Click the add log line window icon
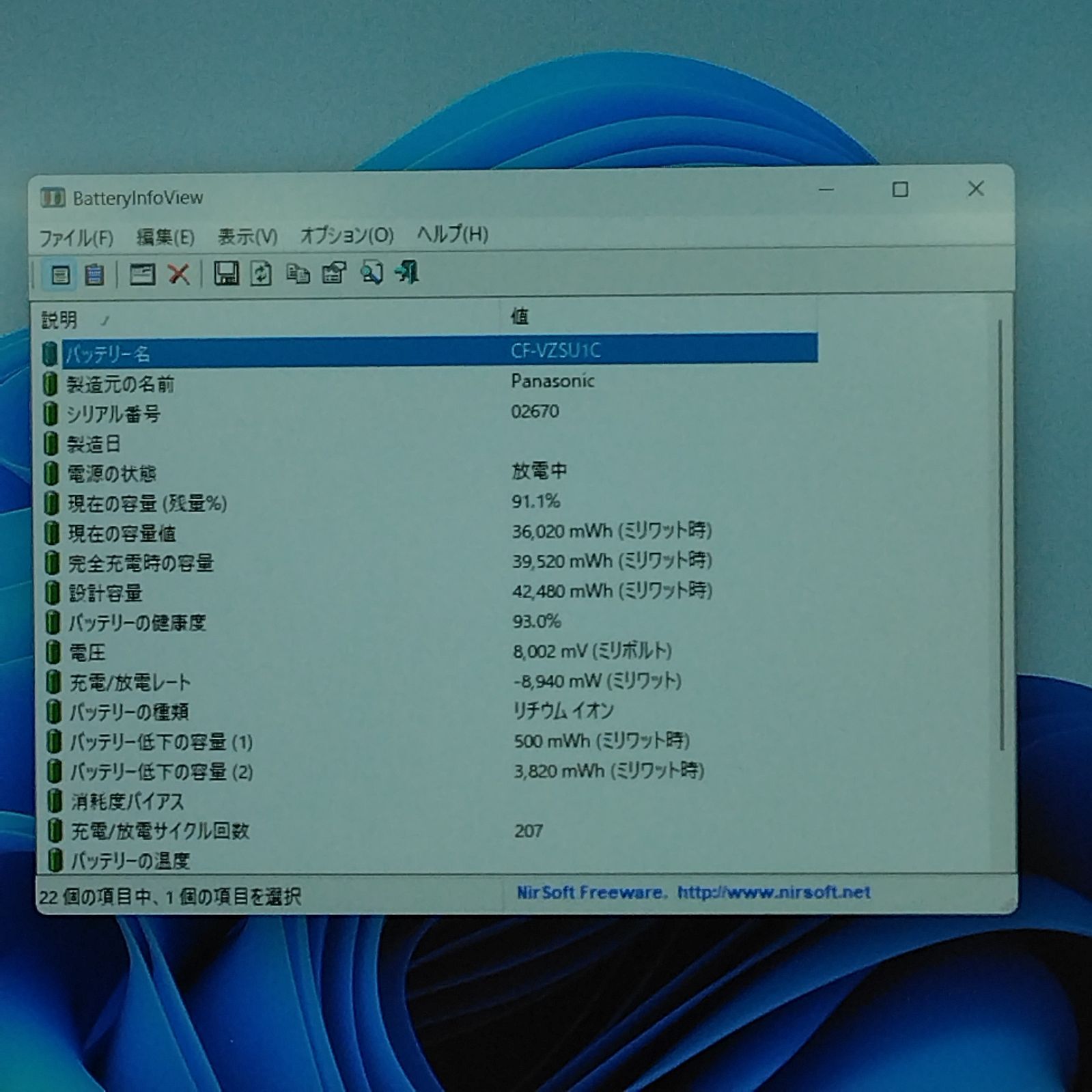The image size is (1092, 1092). click(142, 275)
